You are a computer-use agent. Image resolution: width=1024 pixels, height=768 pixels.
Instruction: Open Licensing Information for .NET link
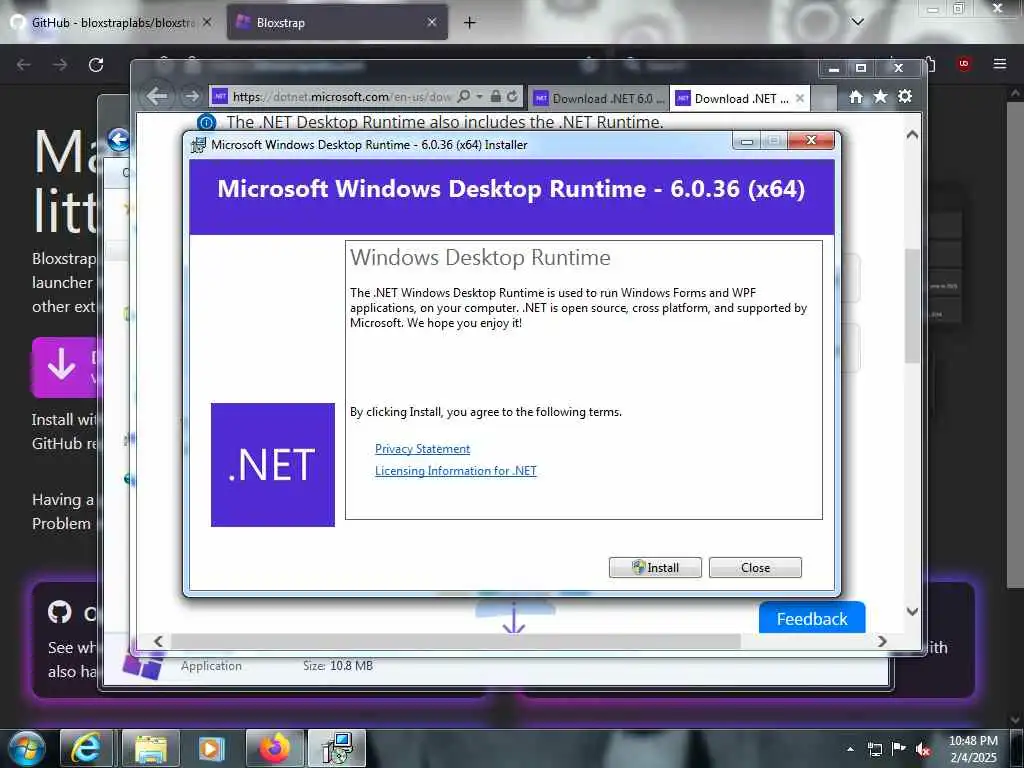[456, 471]
